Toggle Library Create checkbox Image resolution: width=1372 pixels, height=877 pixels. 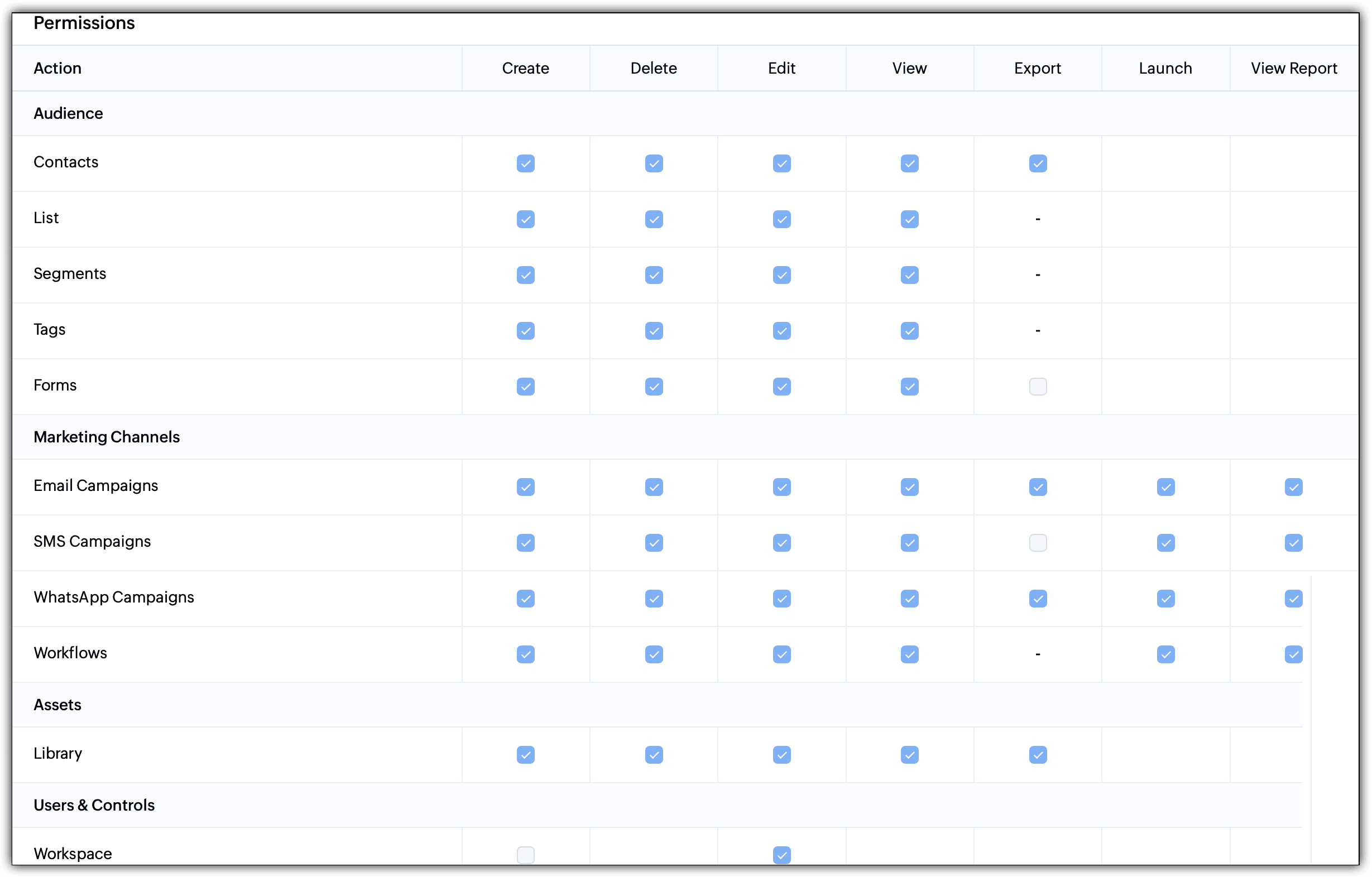[x=525, y=755]
